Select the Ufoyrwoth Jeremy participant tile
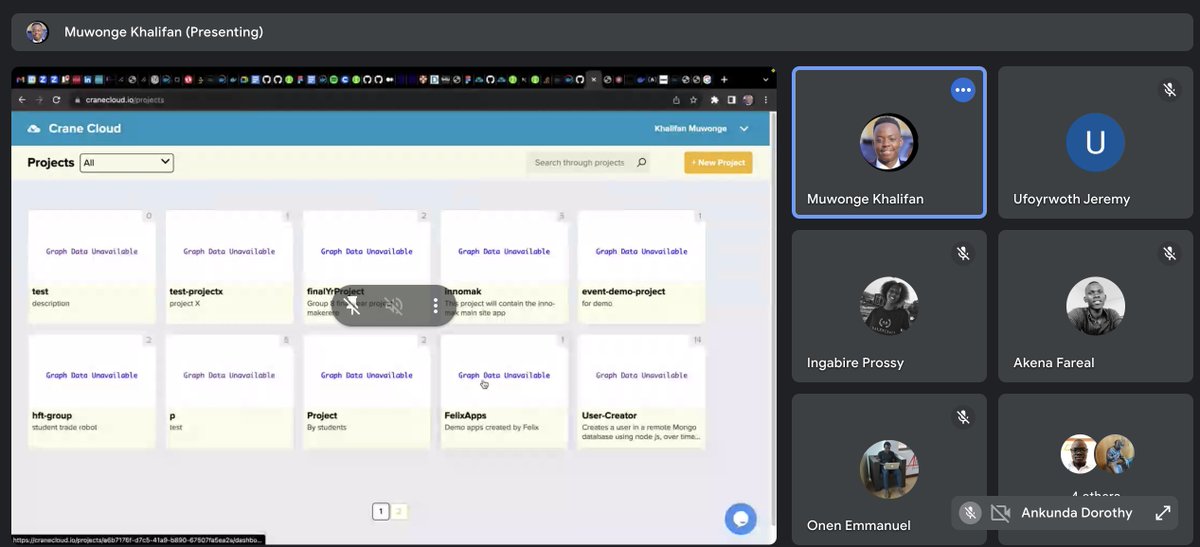 [1096, 142]
